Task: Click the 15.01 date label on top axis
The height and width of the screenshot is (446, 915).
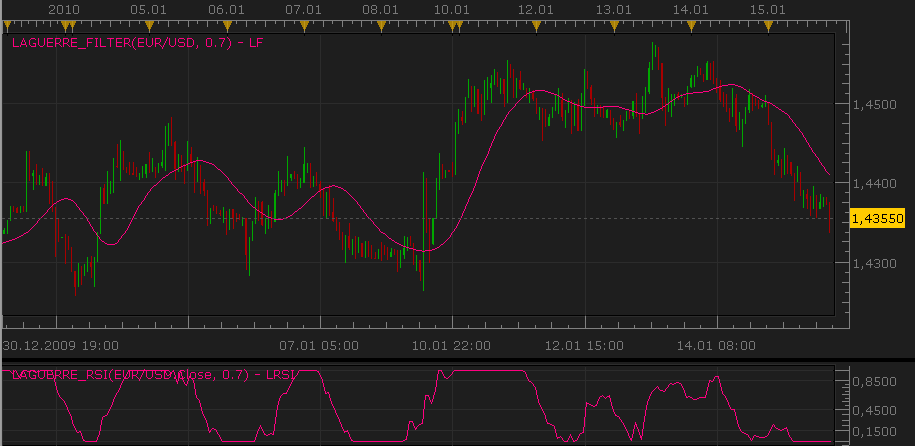Action: click(767, 9)
